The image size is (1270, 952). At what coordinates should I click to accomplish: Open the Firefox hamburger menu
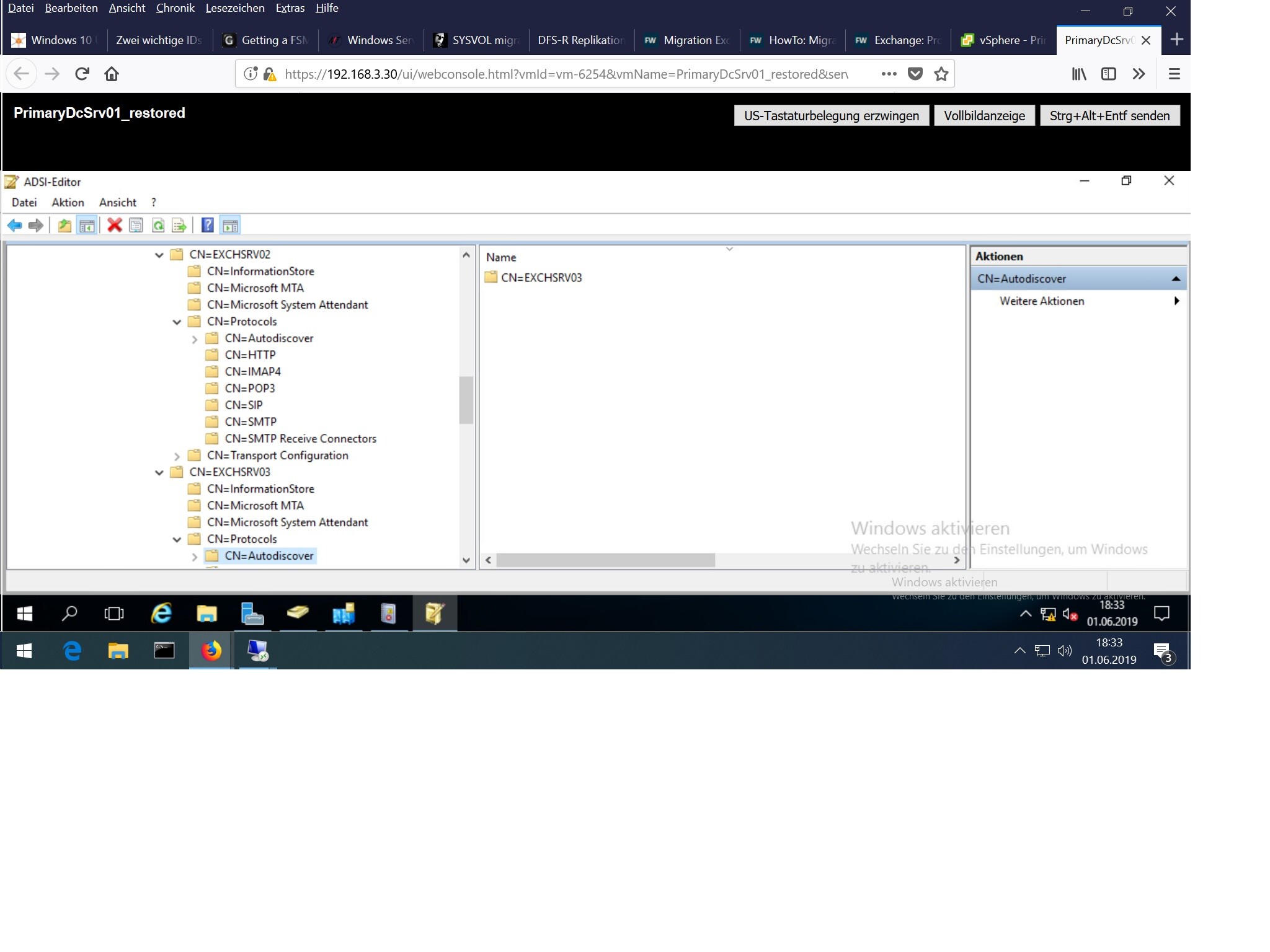coord(1174,74)
